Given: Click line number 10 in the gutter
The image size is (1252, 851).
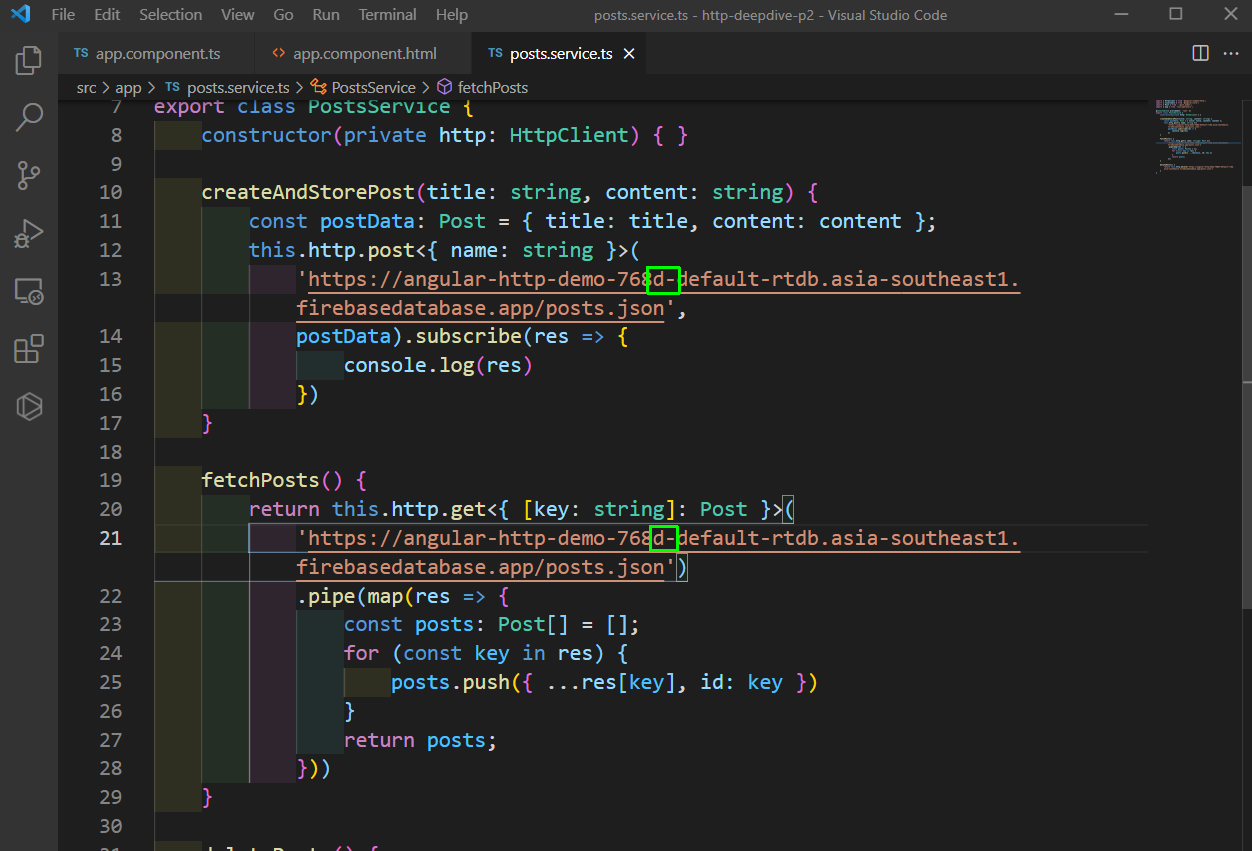Looking at the screenshot, I should [x=111, y=193].
